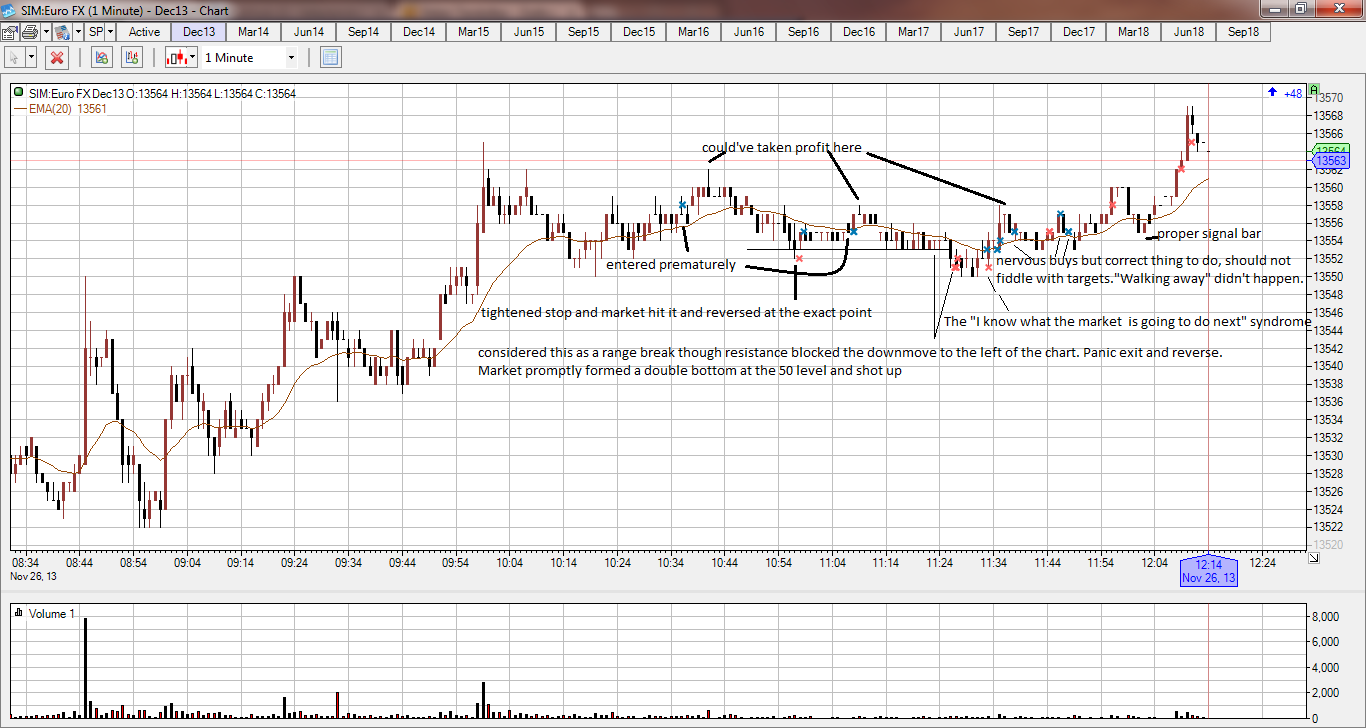Click the 12:24 time axis label
This screenshot has height=728, width=1366.
(1263, 563)
